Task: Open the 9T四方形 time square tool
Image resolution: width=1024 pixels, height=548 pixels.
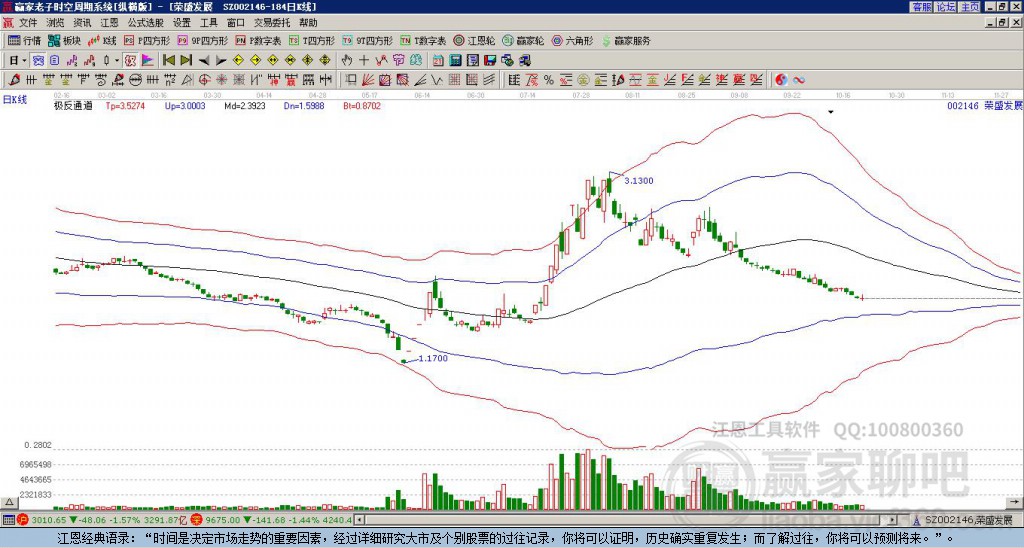Action: [x=367, y=40]
